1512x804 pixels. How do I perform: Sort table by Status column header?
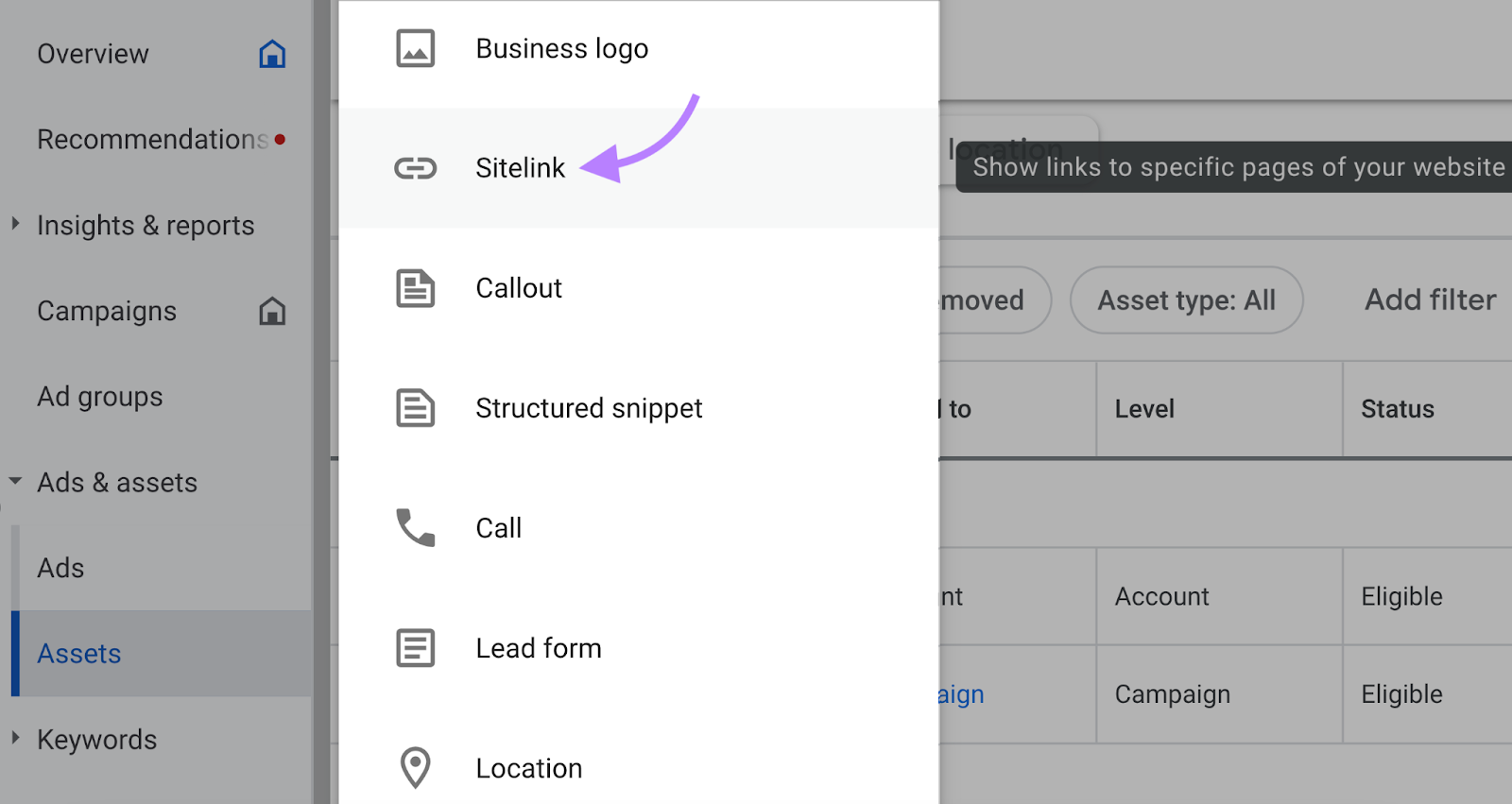(1397, 409)
